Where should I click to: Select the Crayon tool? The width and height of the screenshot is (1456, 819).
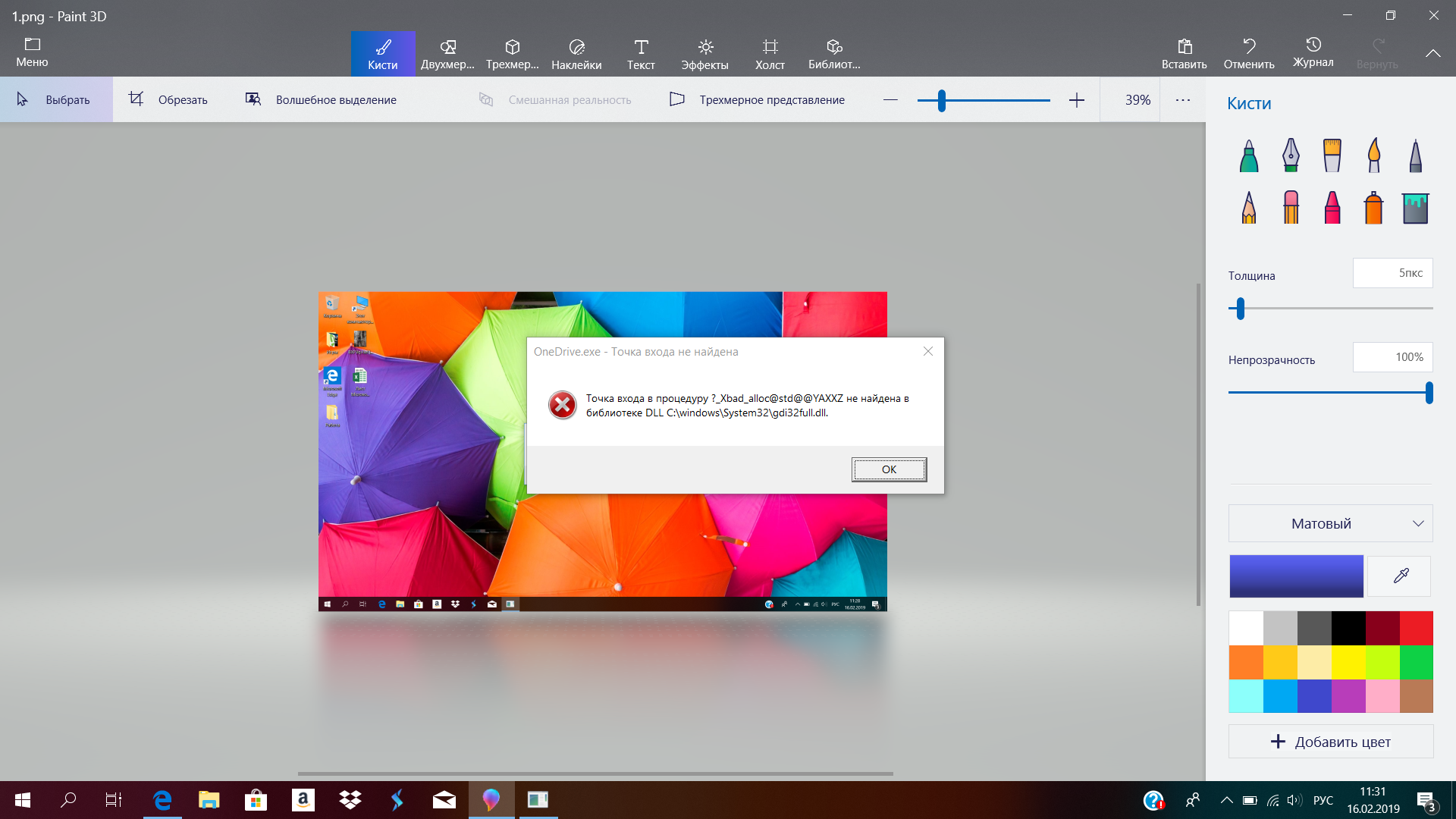click(x=1332, y=207)
